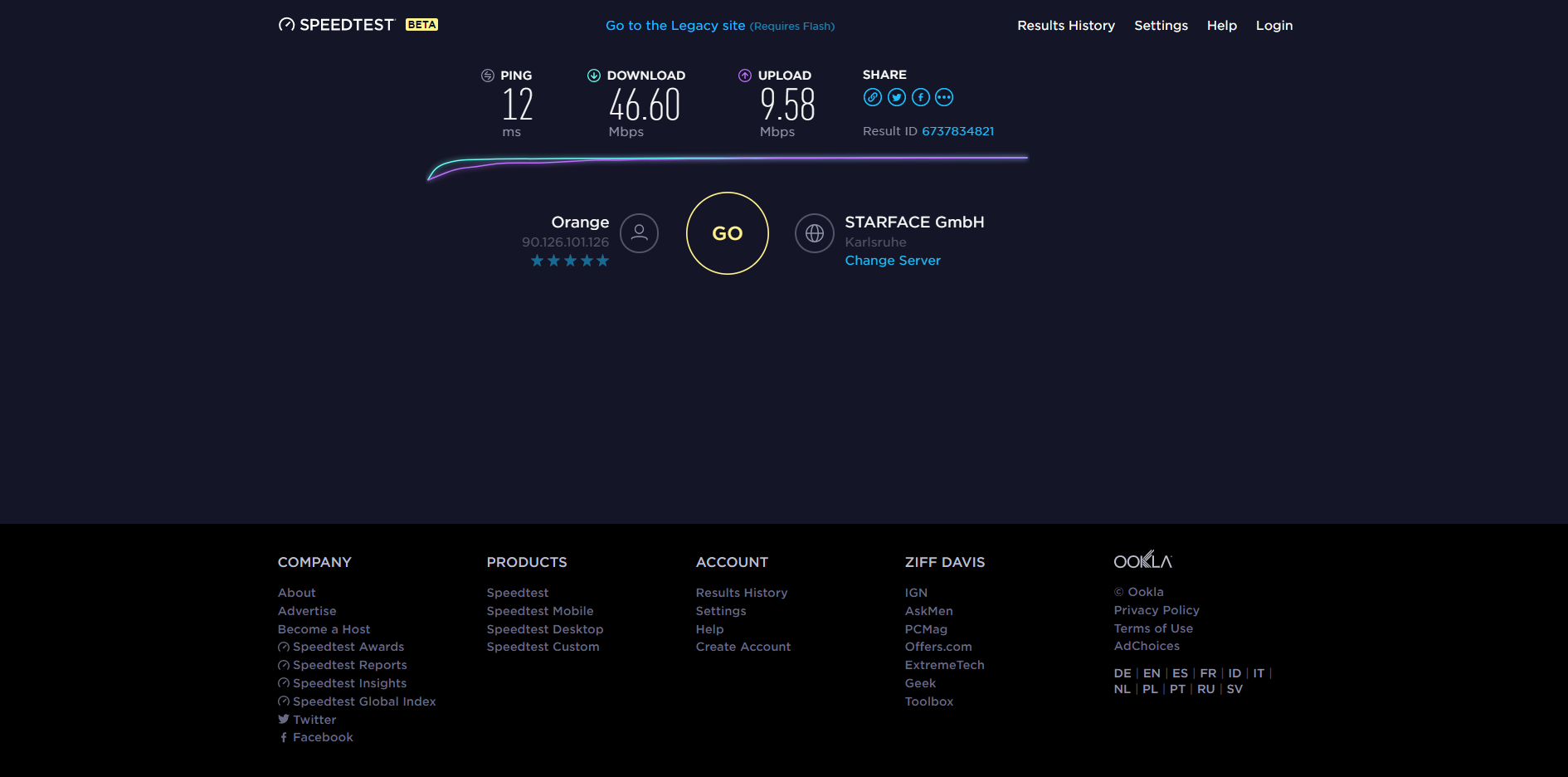Share result on Twitter icon
1568x777 pixels.
point(897,97)
